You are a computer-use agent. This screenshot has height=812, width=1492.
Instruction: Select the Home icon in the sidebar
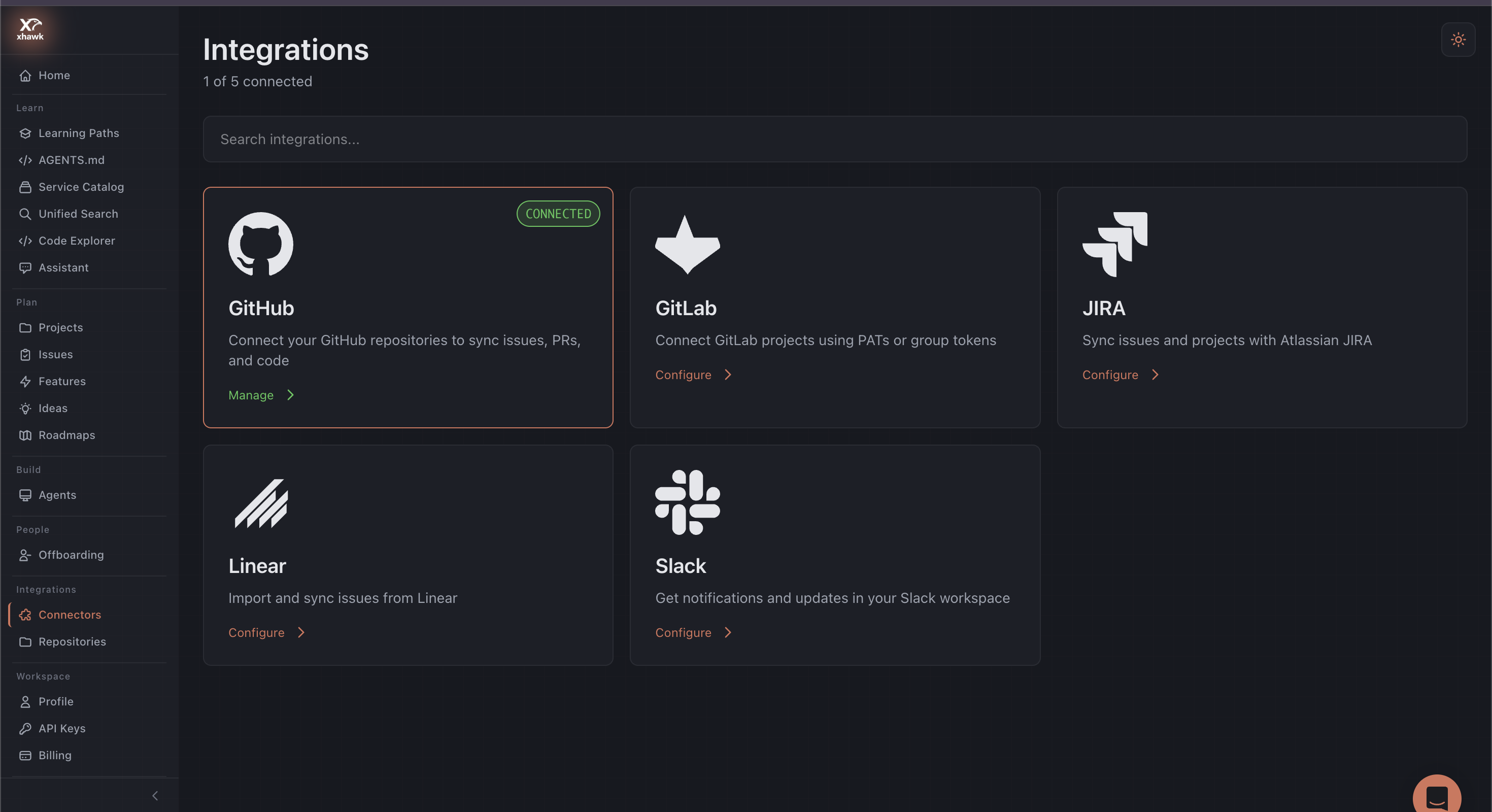click(x=25, y=75)
